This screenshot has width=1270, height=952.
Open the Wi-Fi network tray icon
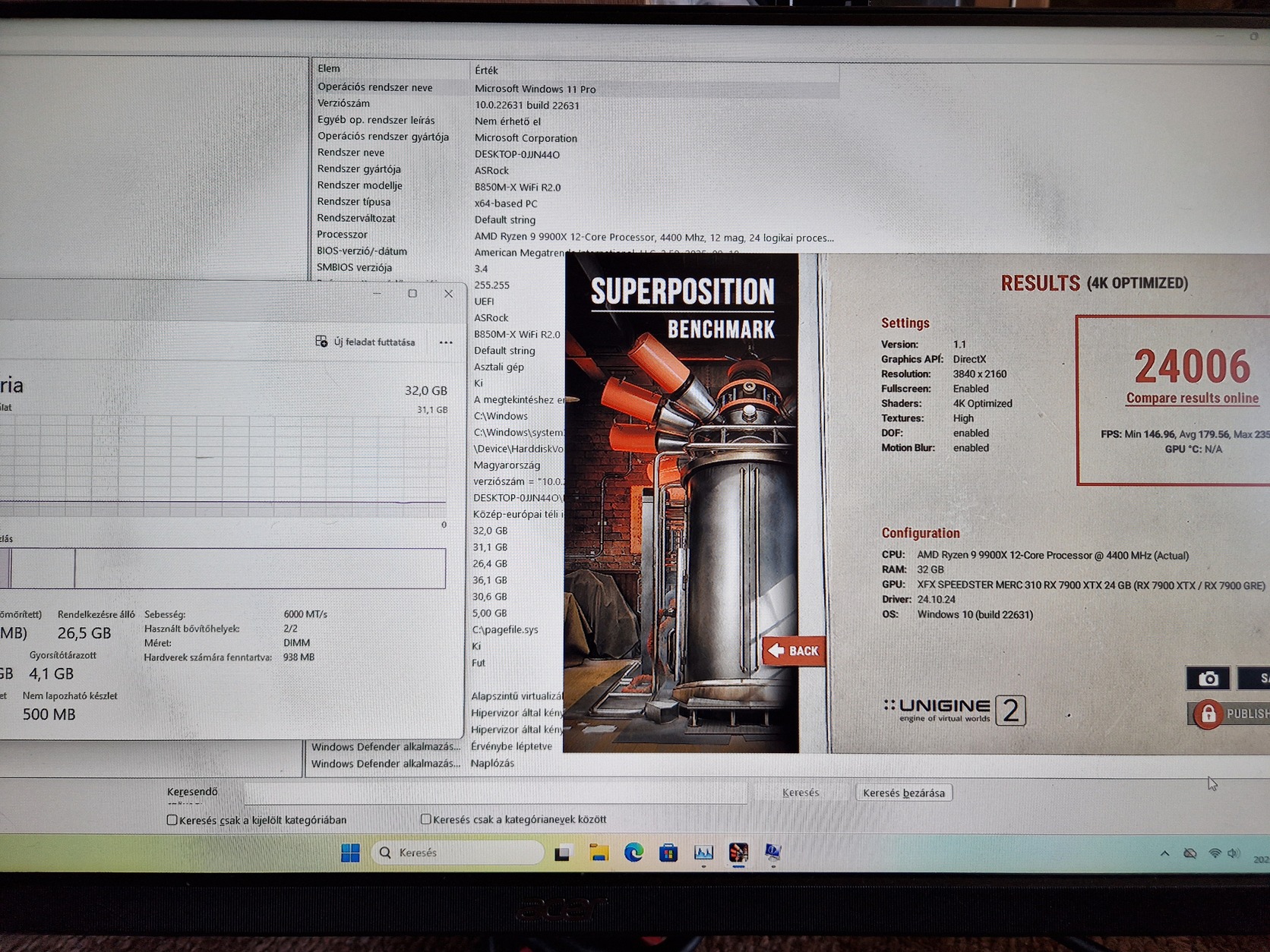(x=1215, y=854)
